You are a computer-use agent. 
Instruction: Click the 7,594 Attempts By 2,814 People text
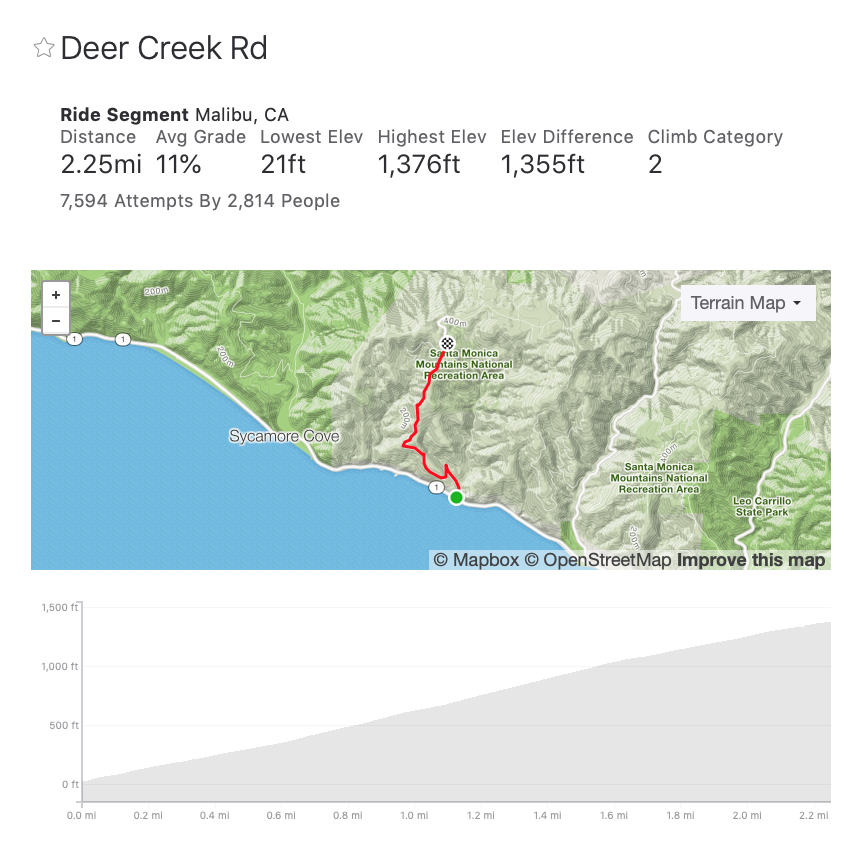pos(200,201)
